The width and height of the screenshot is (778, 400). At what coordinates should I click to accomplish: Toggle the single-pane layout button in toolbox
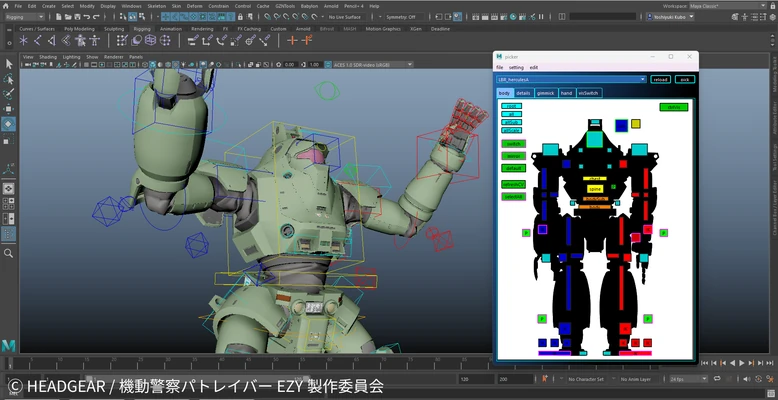(x=8, y=189)
